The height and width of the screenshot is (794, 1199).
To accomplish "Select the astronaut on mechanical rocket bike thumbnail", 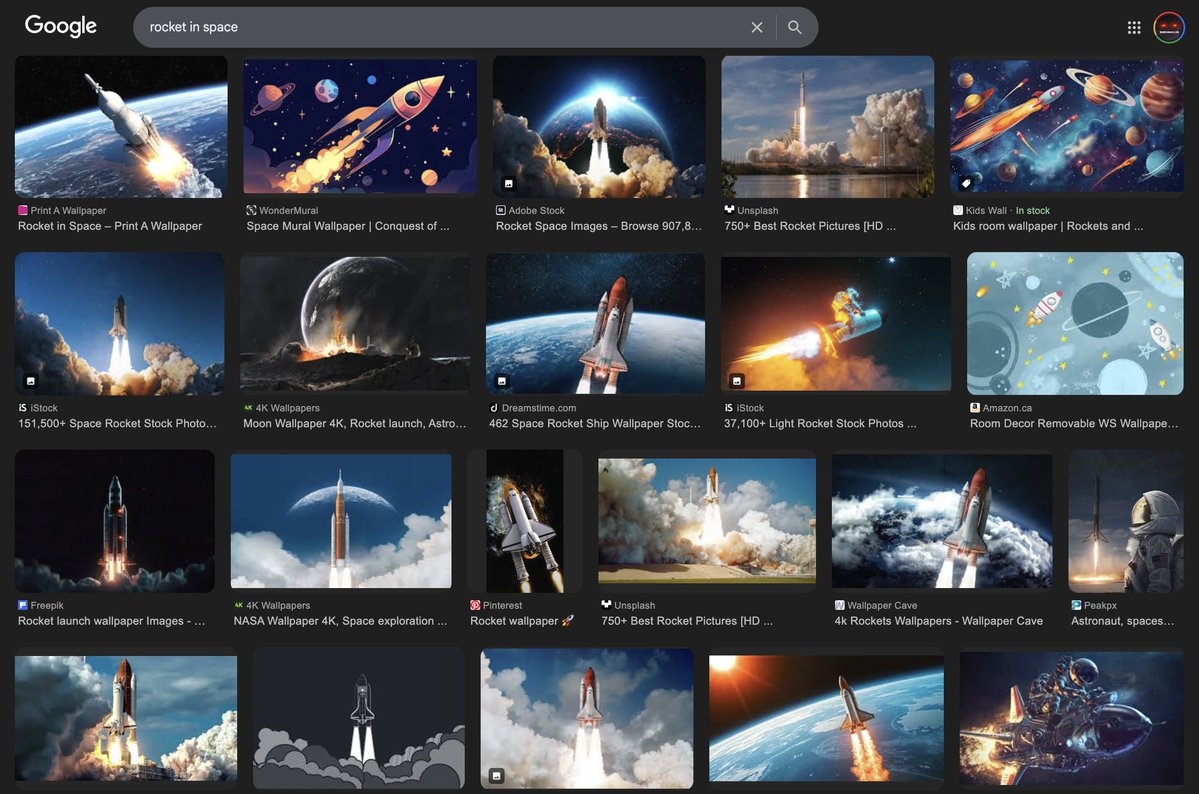I will click(x=1071, y=719).
